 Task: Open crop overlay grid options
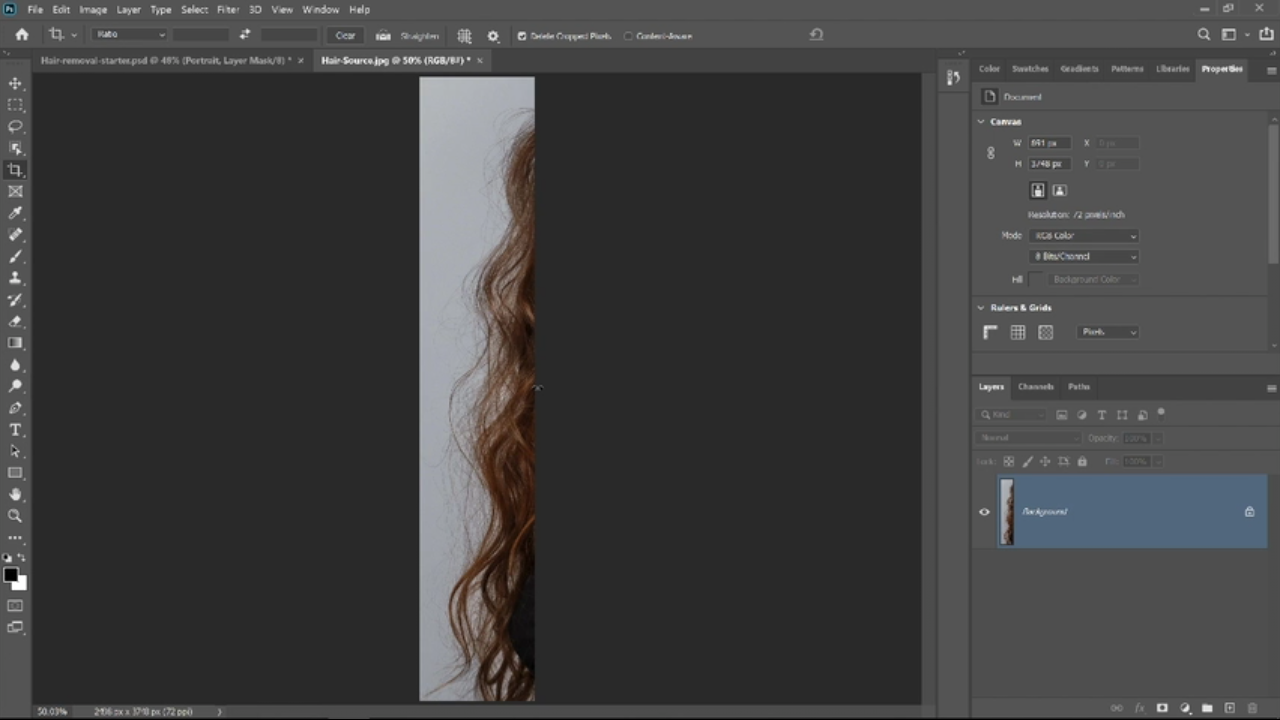tap(464, 36)
